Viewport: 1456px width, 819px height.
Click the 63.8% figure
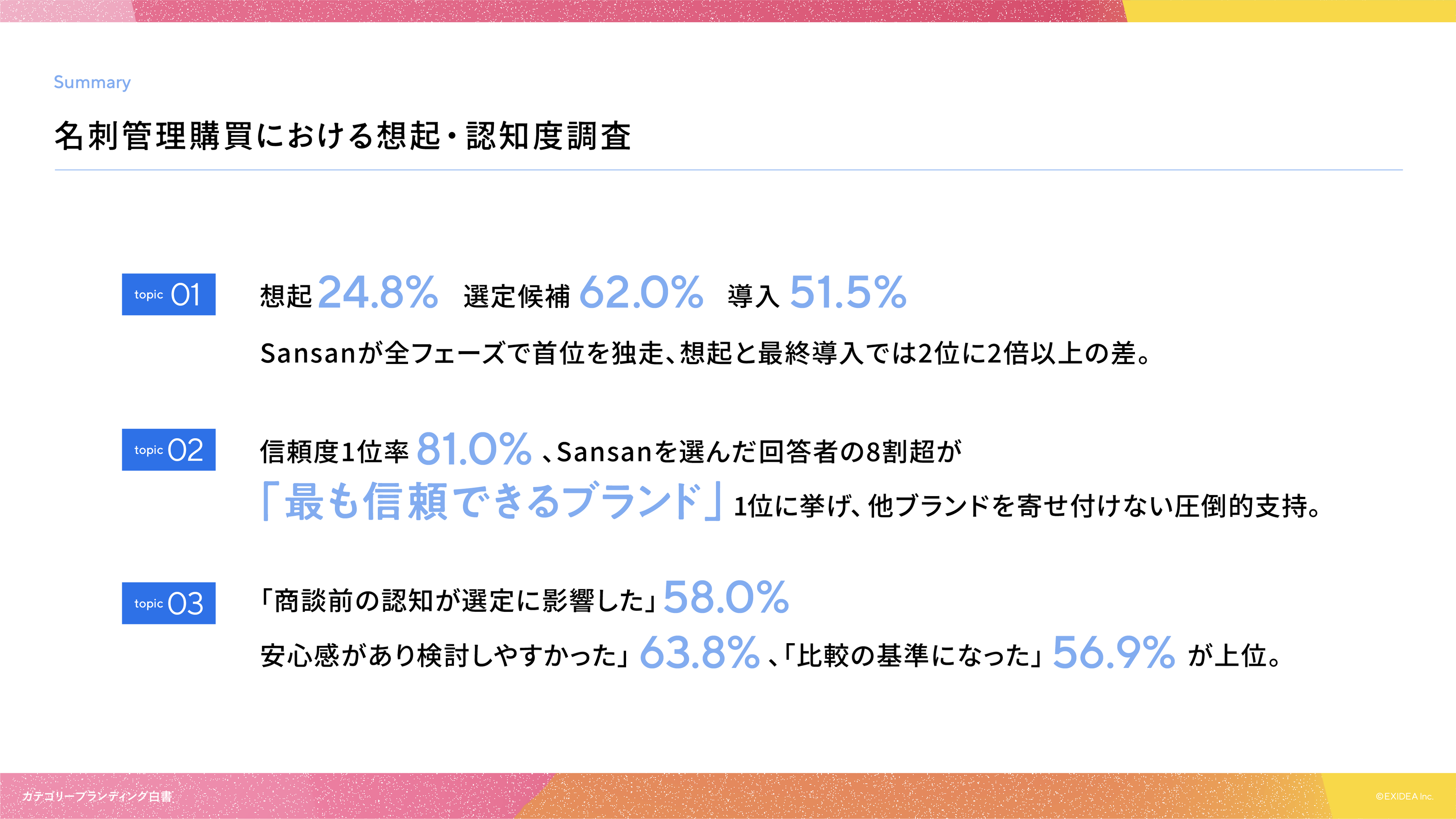click(699, 653)
